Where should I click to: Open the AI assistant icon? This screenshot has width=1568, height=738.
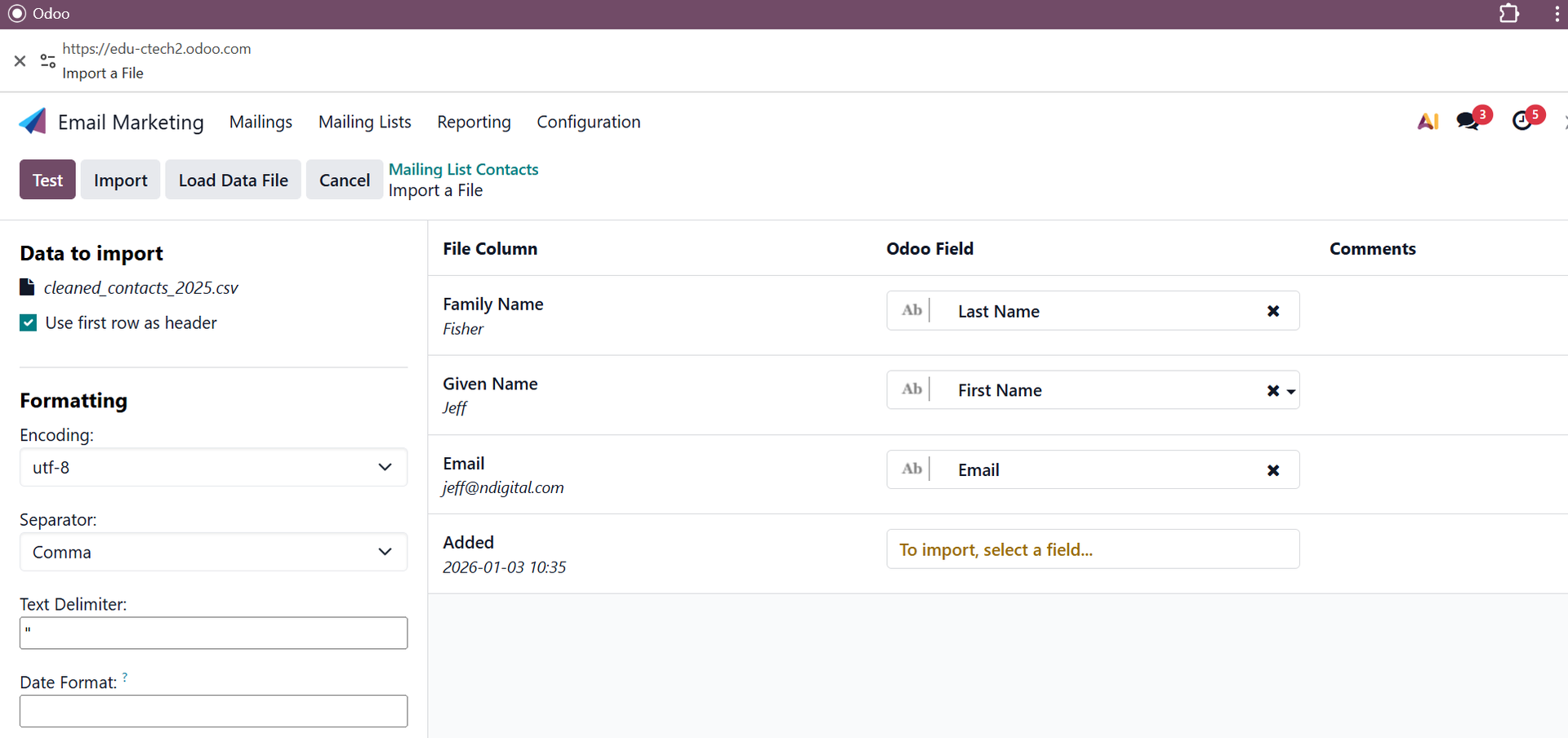coord(1428,122)
